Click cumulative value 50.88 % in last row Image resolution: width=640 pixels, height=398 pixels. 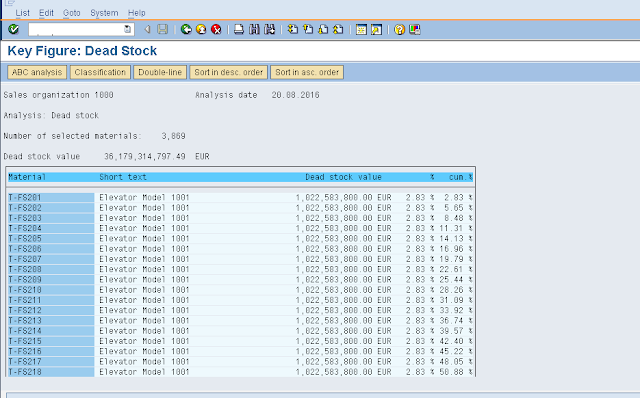[x=456, y=372]
